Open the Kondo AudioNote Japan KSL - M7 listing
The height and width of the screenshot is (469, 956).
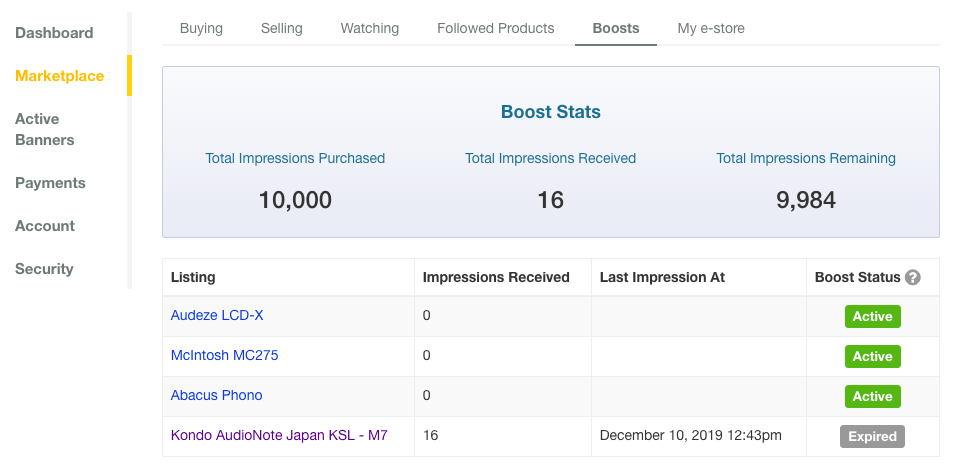[279, 435]
